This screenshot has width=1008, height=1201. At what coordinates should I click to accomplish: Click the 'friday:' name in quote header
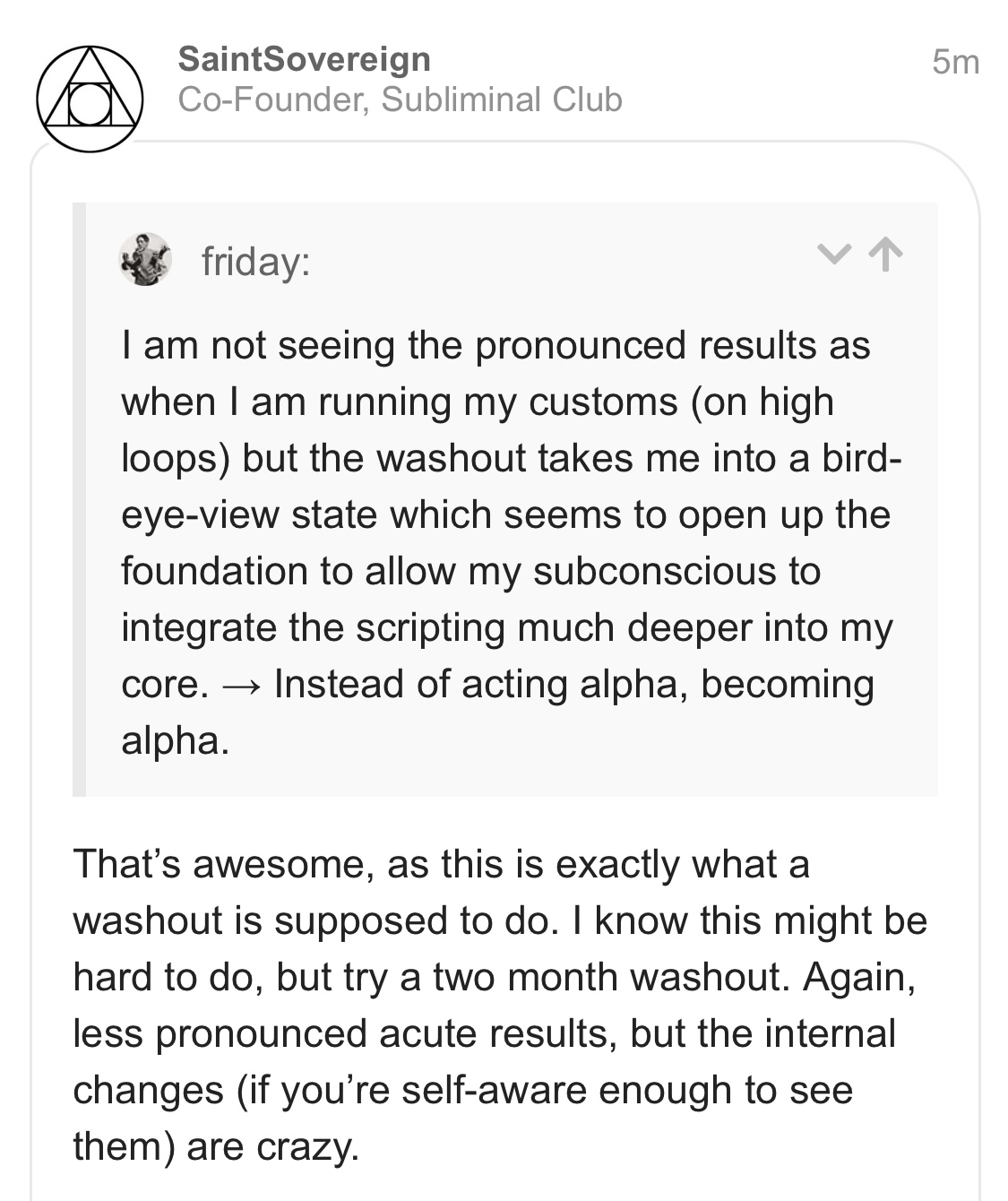(x=256, y=262)
